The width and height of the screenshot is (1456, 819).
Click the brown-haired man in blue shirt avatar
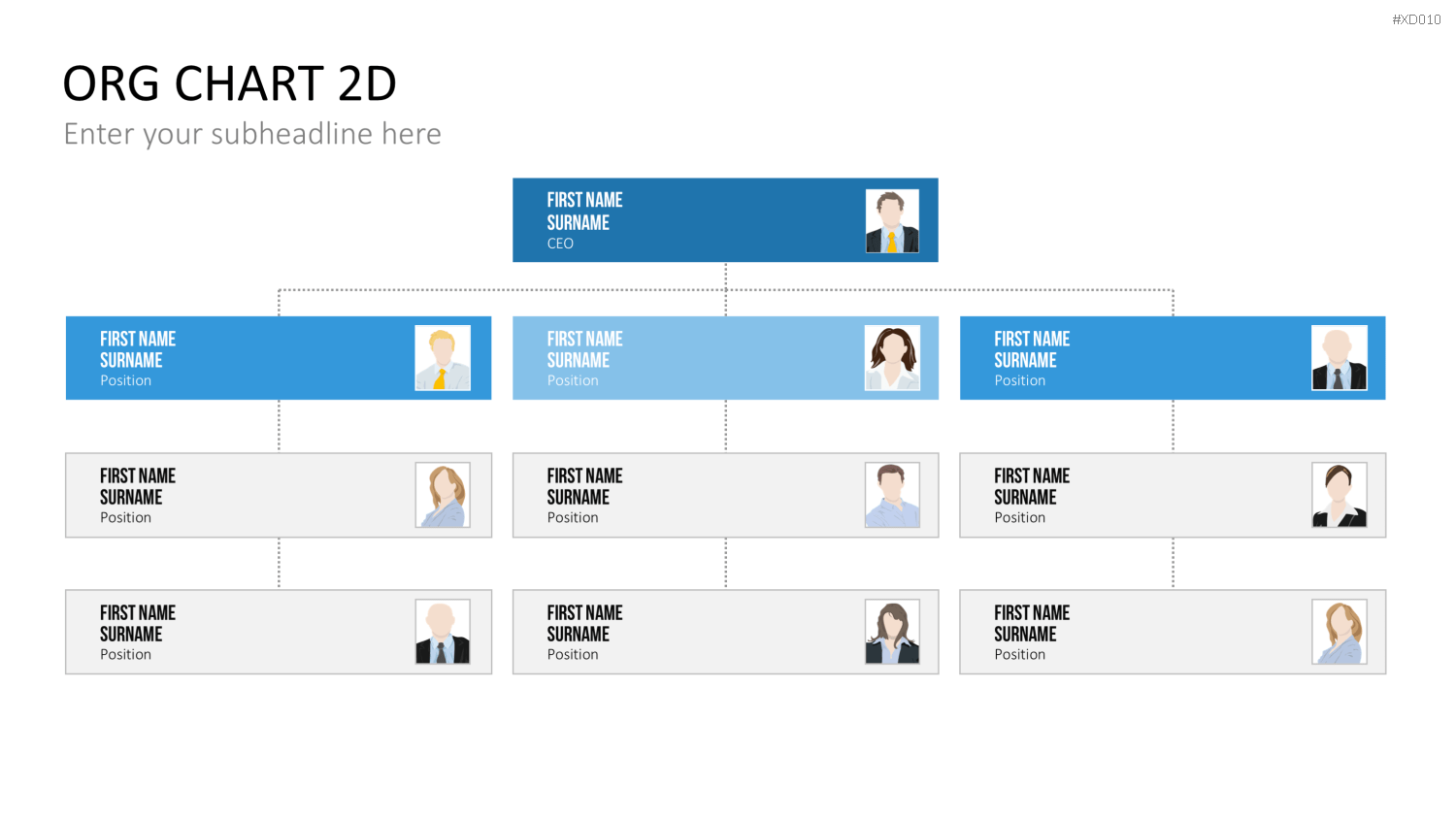(x=892, y=495)
